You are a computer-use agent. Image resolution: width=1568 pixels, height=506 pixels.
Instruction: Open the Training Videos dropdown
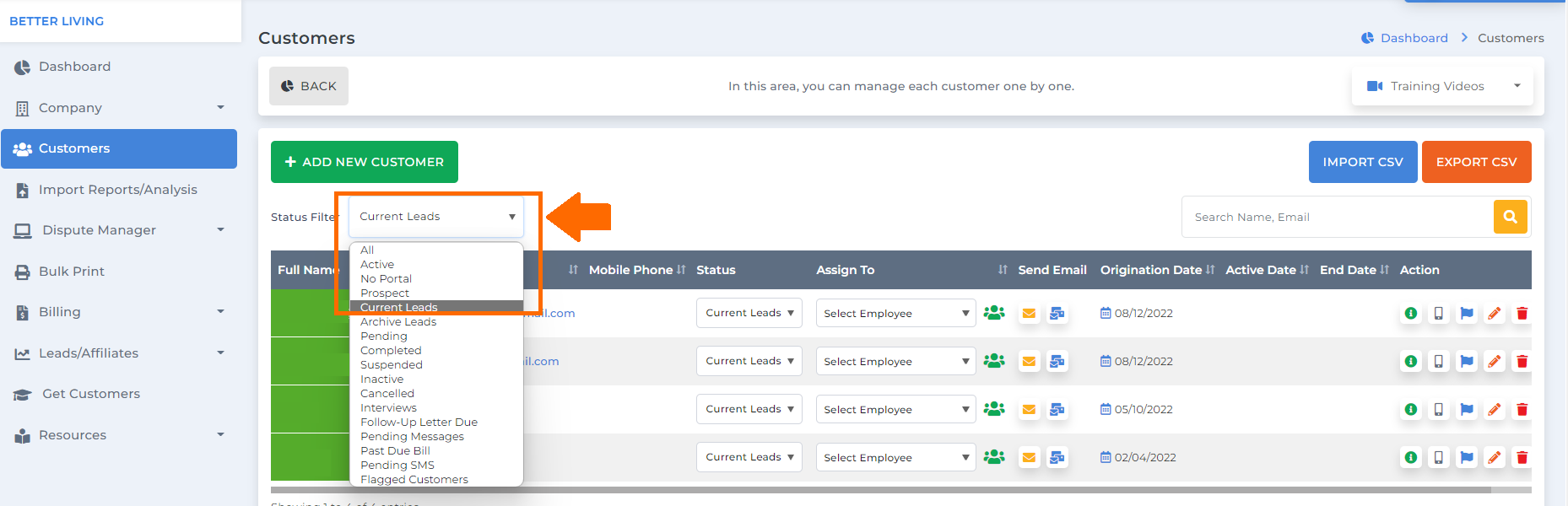(x=1442, y=86)
